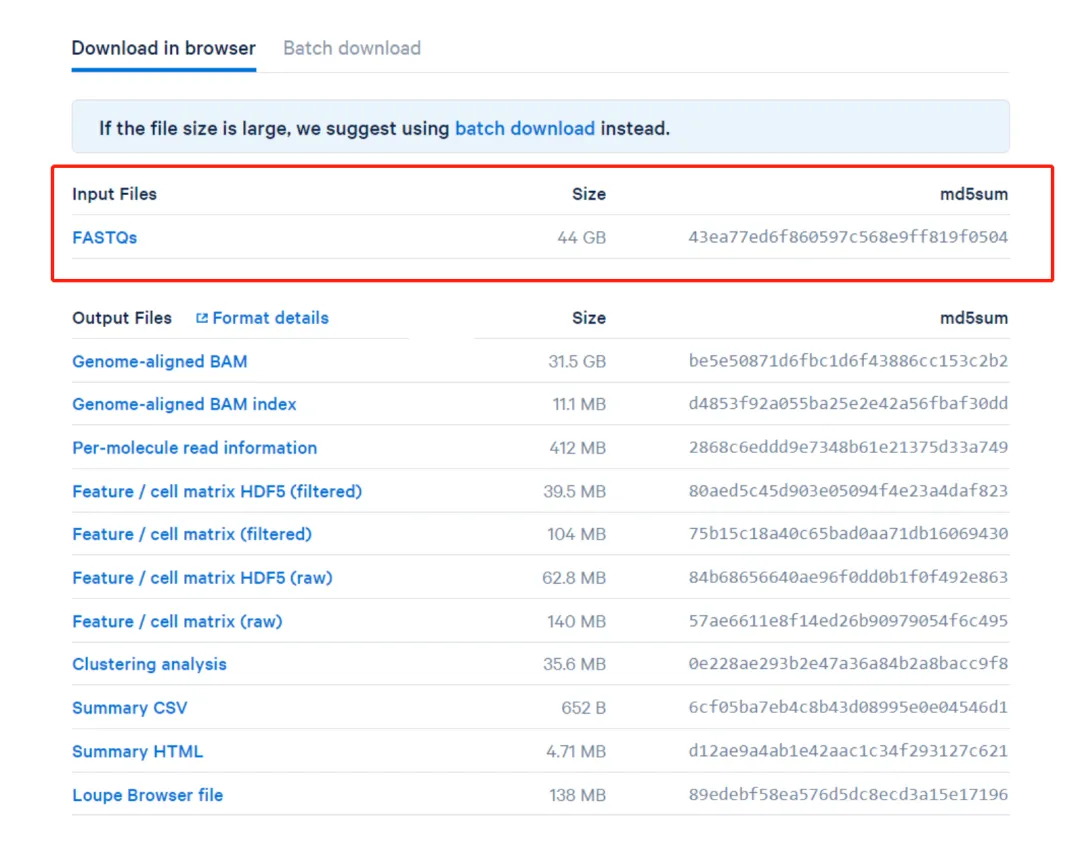This screenshot has height=849, width=1080.
Task: Click the Loupe Browser file md5sum hash
Action: pyautogui.click(x=848, y=795)
